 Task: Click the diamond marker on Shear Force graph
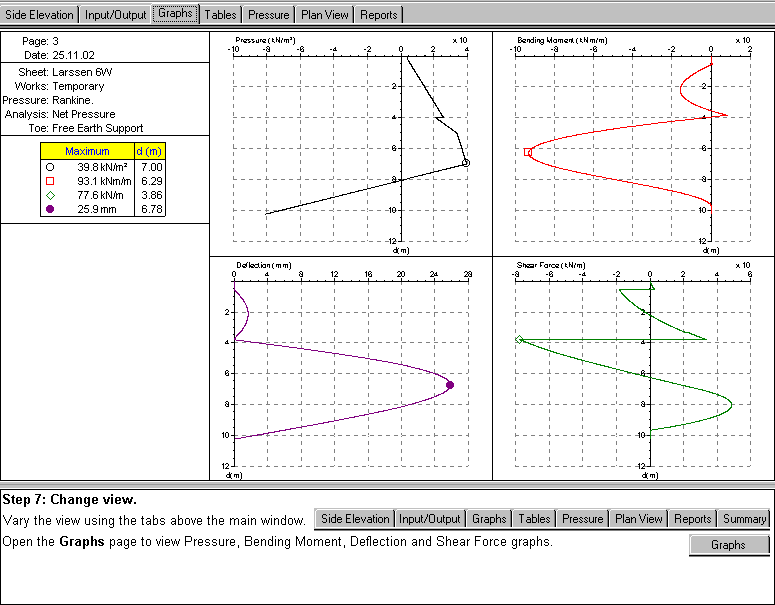click(x=519, y=340)
